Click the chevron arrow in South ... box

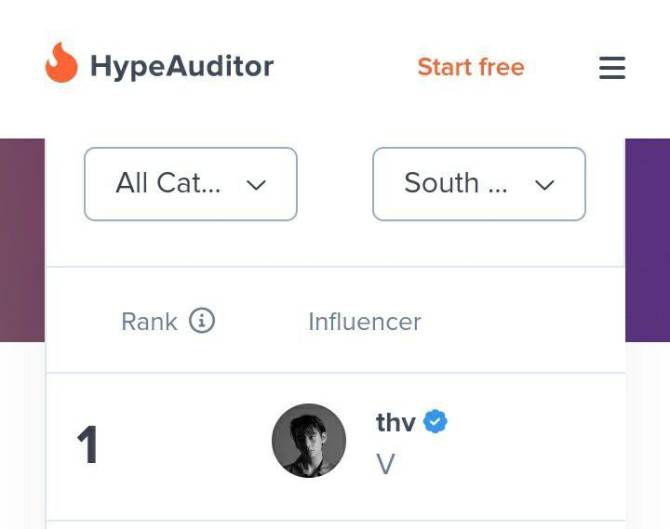tap(544, 185)
